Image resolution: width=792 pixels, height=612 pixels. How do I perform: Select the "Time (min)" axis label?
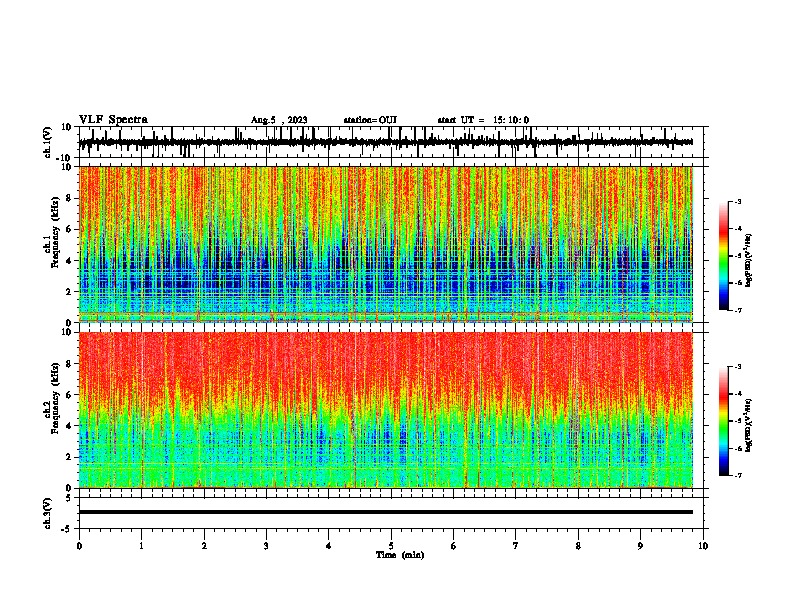point(400,555)
